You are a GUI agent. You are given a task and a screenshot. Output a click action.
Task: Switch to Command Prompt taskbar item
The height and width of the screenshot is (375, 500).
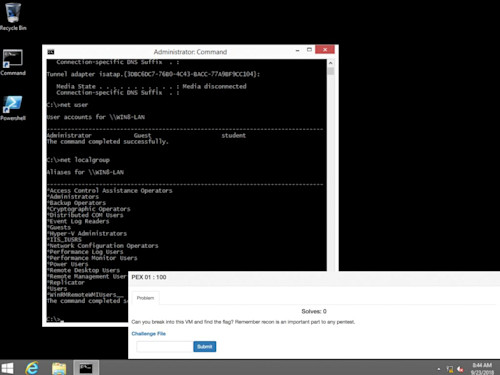coord(86,368)
